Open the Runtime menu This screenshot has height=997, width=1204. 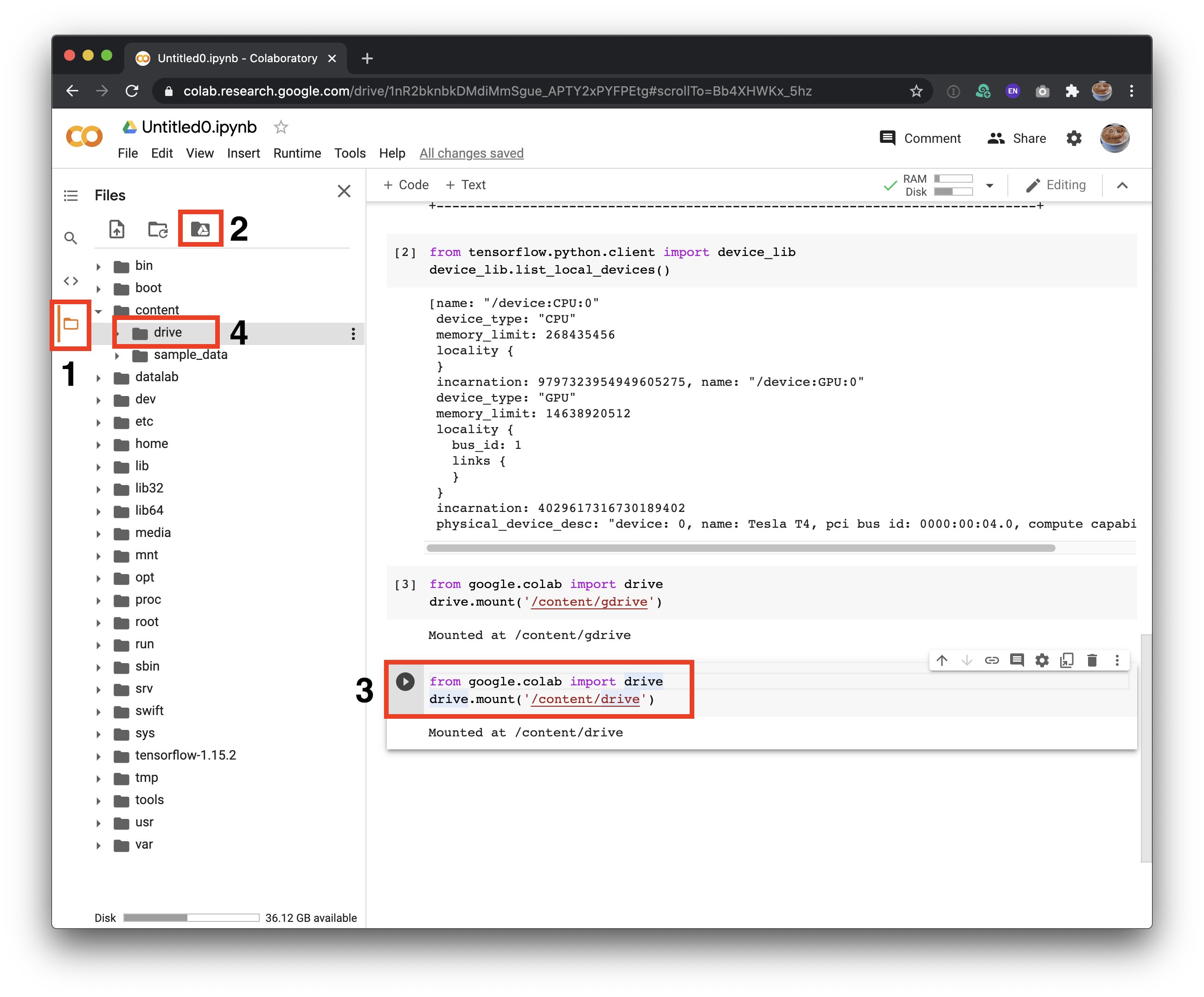(297, 153)
